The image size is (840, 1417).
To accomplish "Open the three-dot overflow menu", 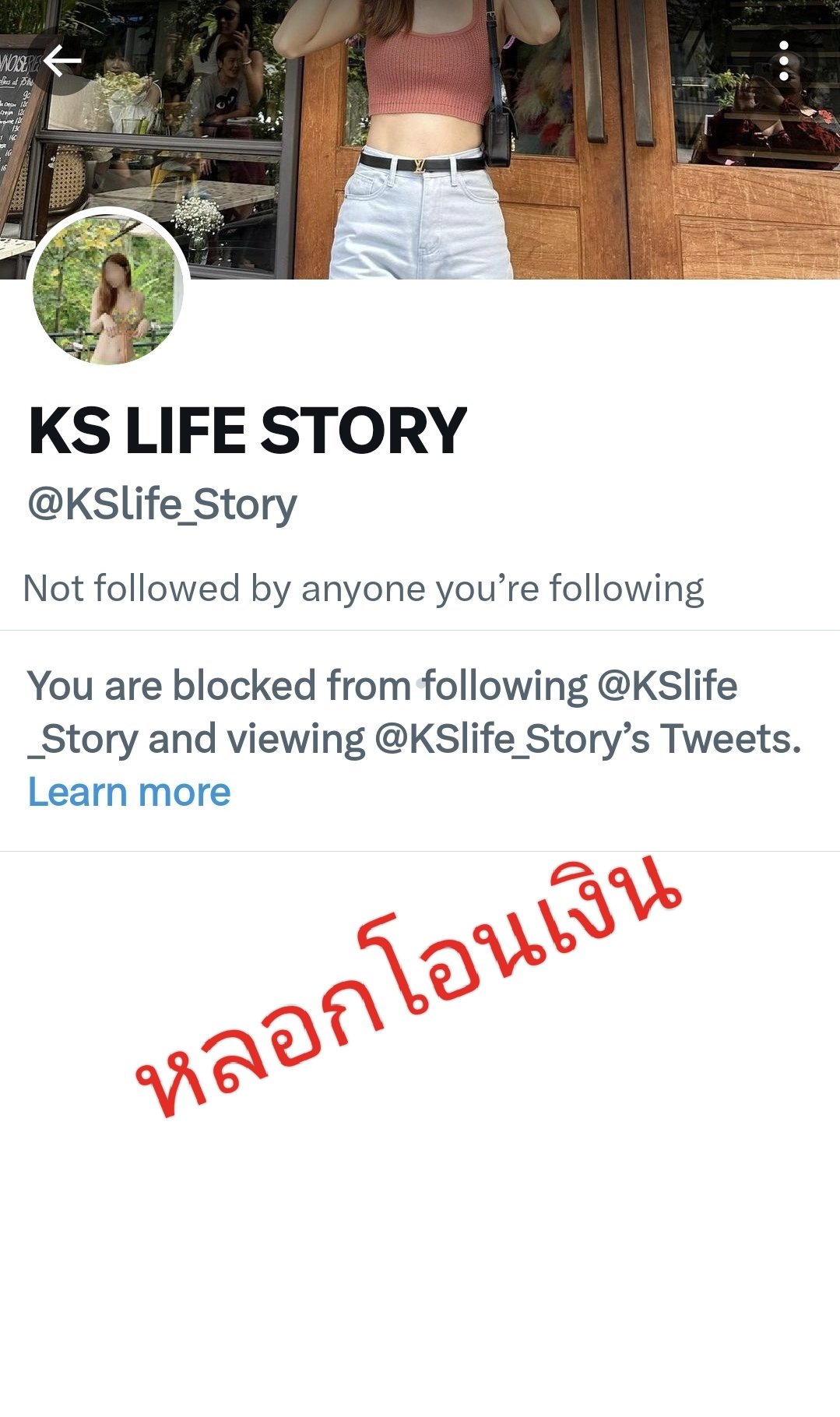I will click(784, 62).
